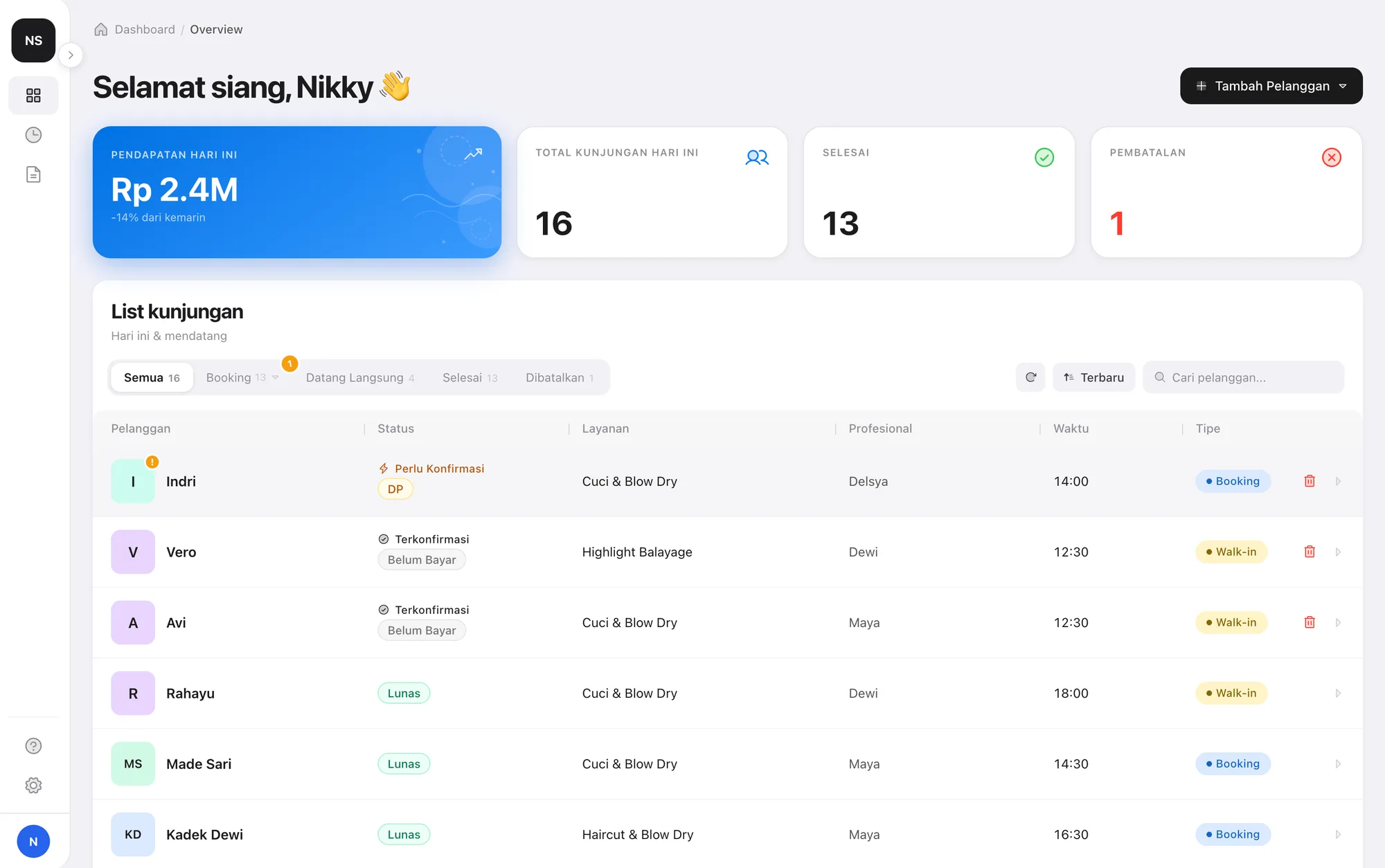Click Indri's avatar
This screenshot has height=868, width=1385.
pos(133,481)
